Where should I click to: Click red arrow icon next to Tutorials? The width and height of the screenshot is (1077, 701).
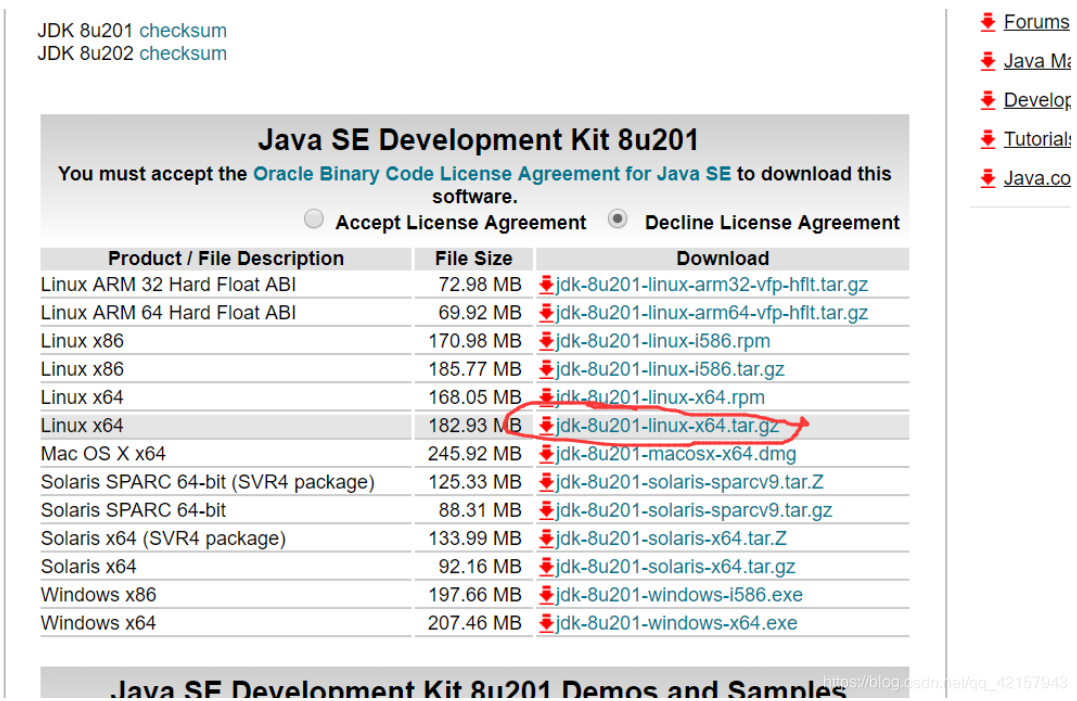(988, 139)
